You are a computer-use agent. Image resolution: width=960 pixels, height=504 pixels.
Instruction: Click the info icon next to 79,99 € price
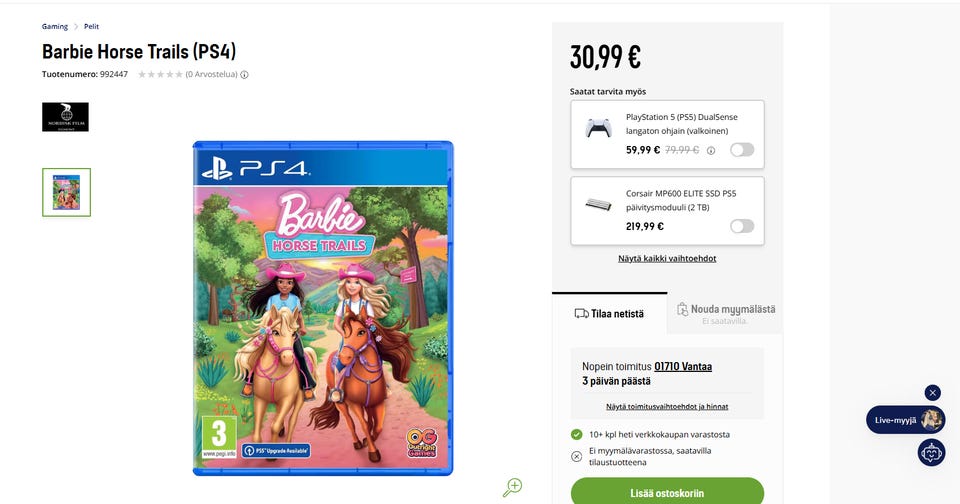(x=711, y=150)
